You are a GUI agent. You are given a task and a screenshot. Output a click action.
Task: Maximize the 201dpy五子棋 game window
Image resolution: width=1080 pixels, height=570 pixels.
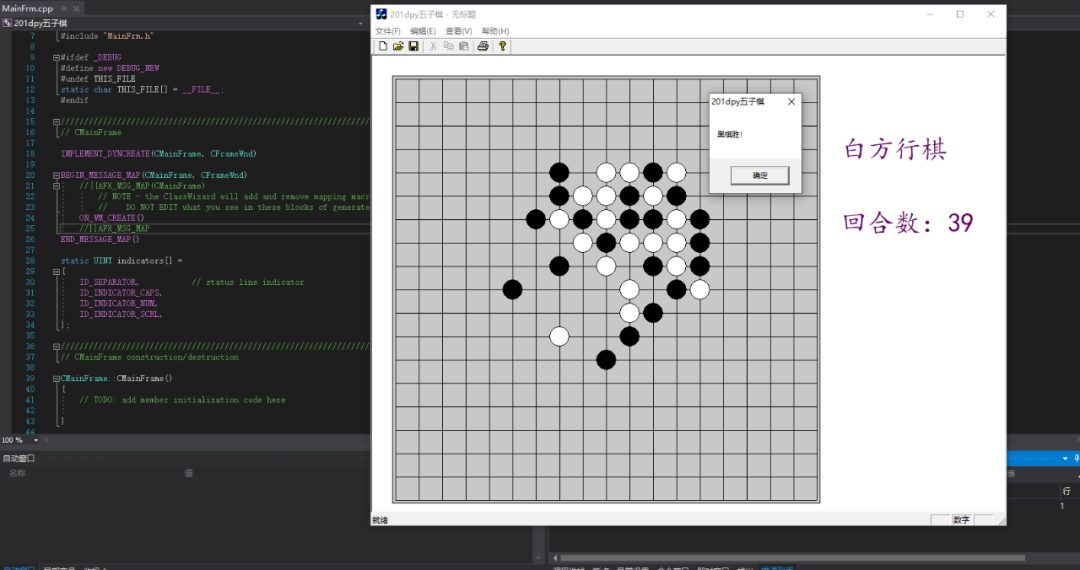point(960,14)
